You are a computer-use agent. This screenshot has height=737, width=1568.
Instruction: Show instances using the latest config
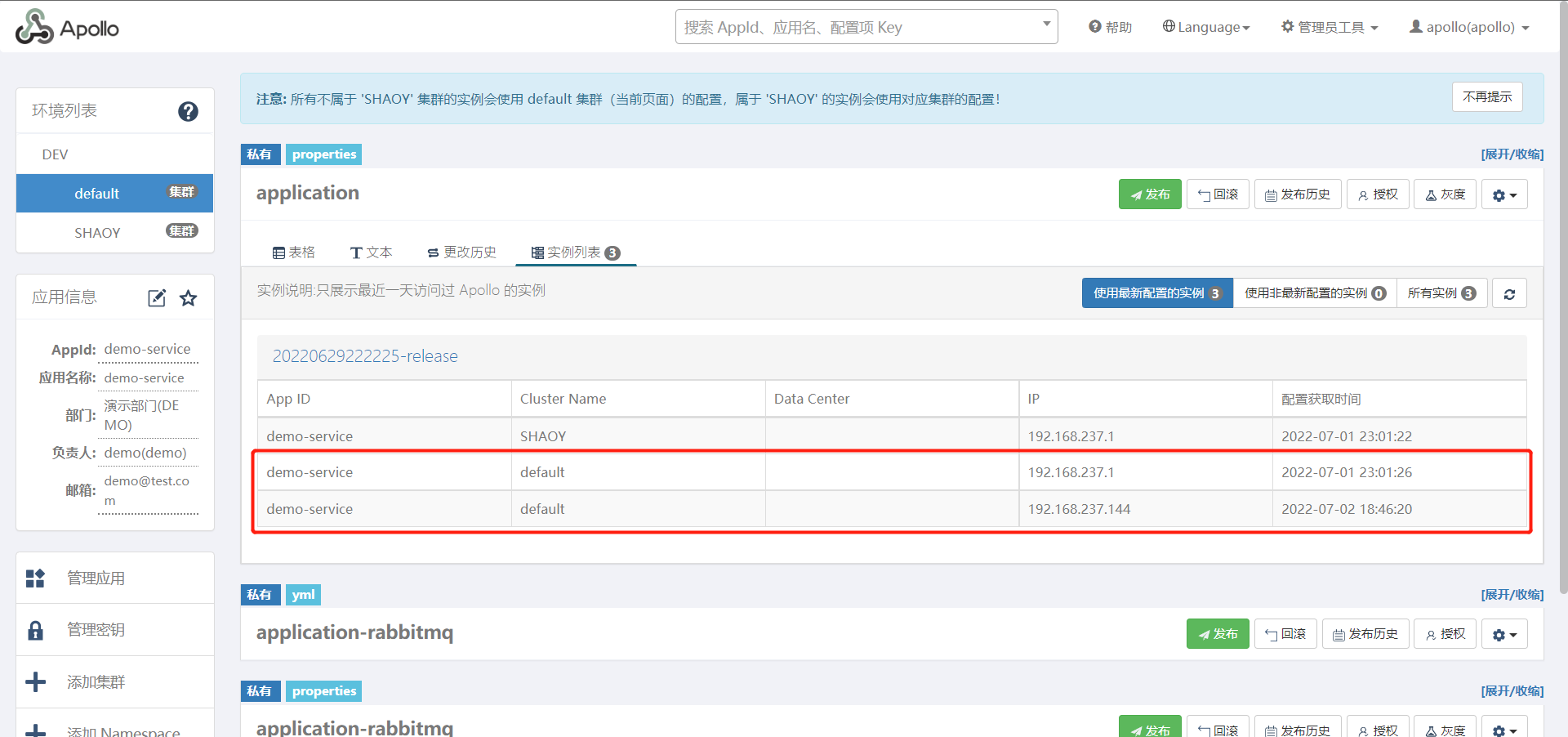[x=1156, y=293]
